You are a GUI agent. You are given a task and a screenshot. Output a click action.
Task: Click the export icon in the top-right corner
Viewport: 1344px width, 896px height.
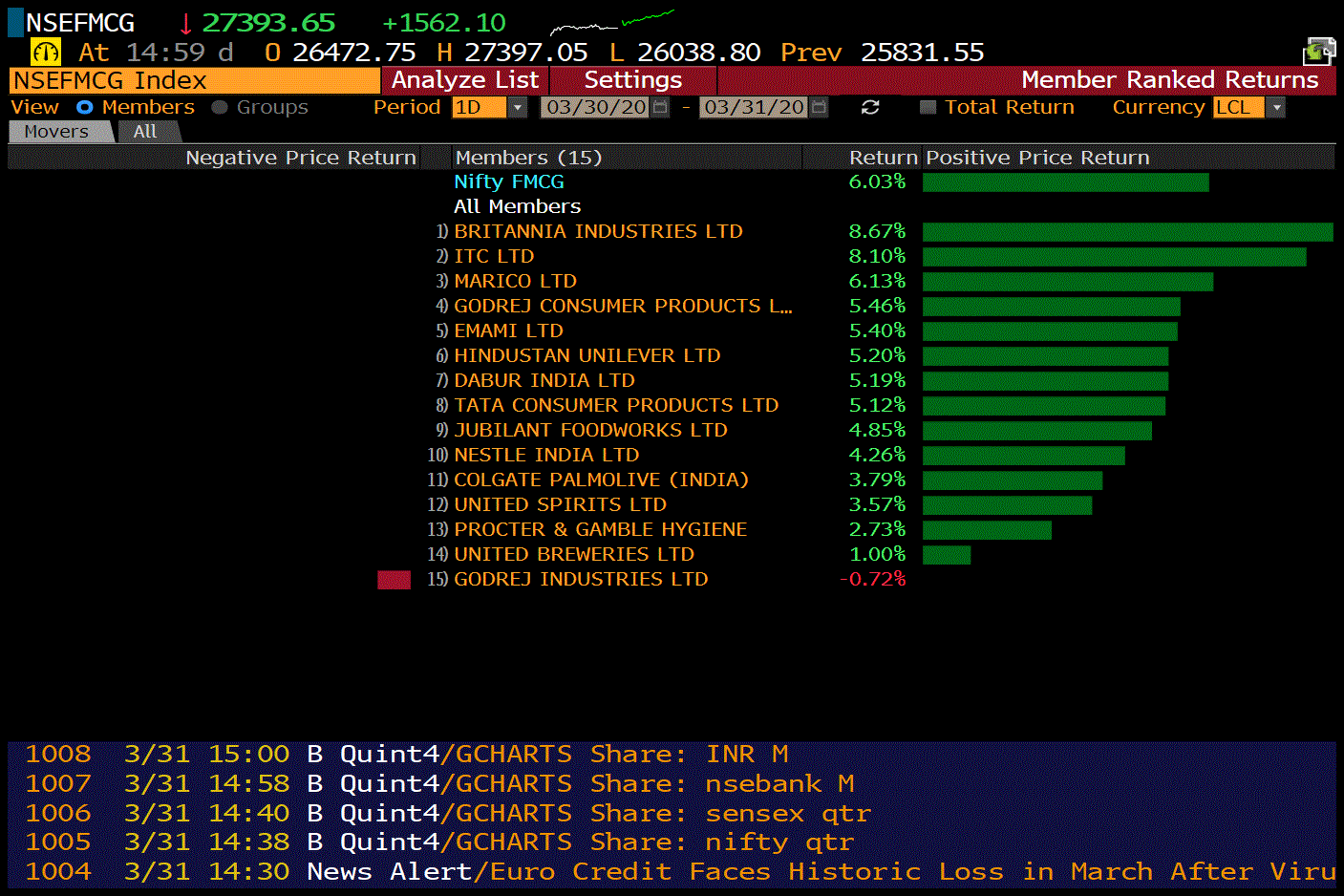click(x=1319, y=51)
